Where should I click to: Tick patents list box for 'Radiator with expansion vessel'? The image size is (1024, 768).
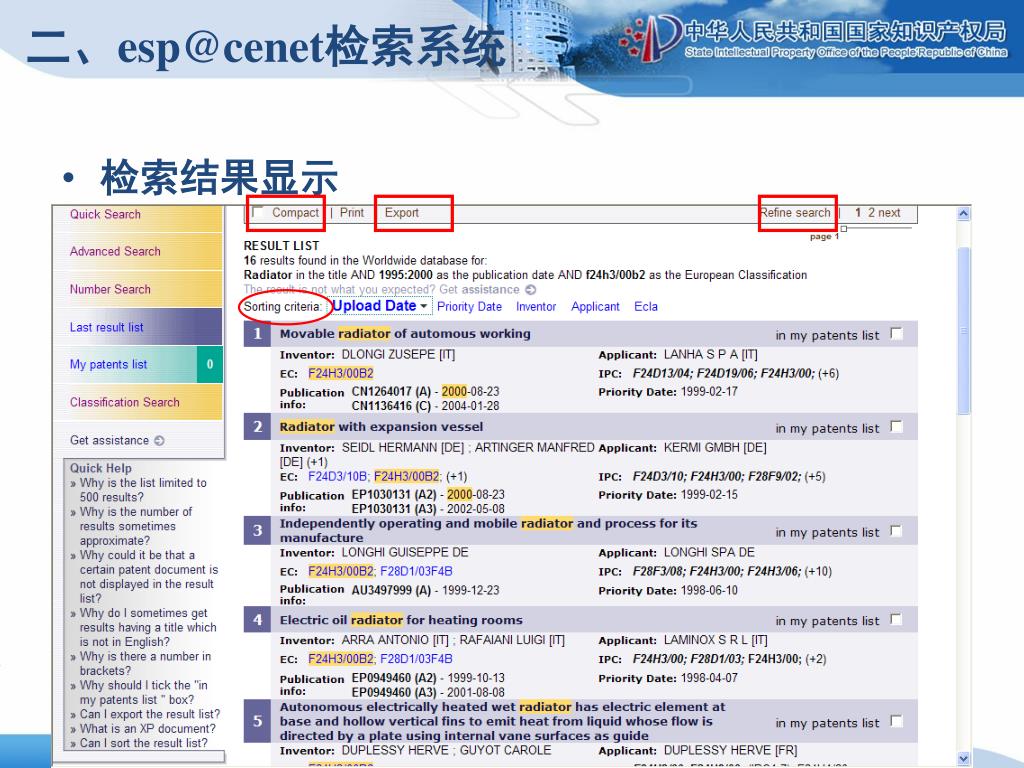(x=897, y=426)
